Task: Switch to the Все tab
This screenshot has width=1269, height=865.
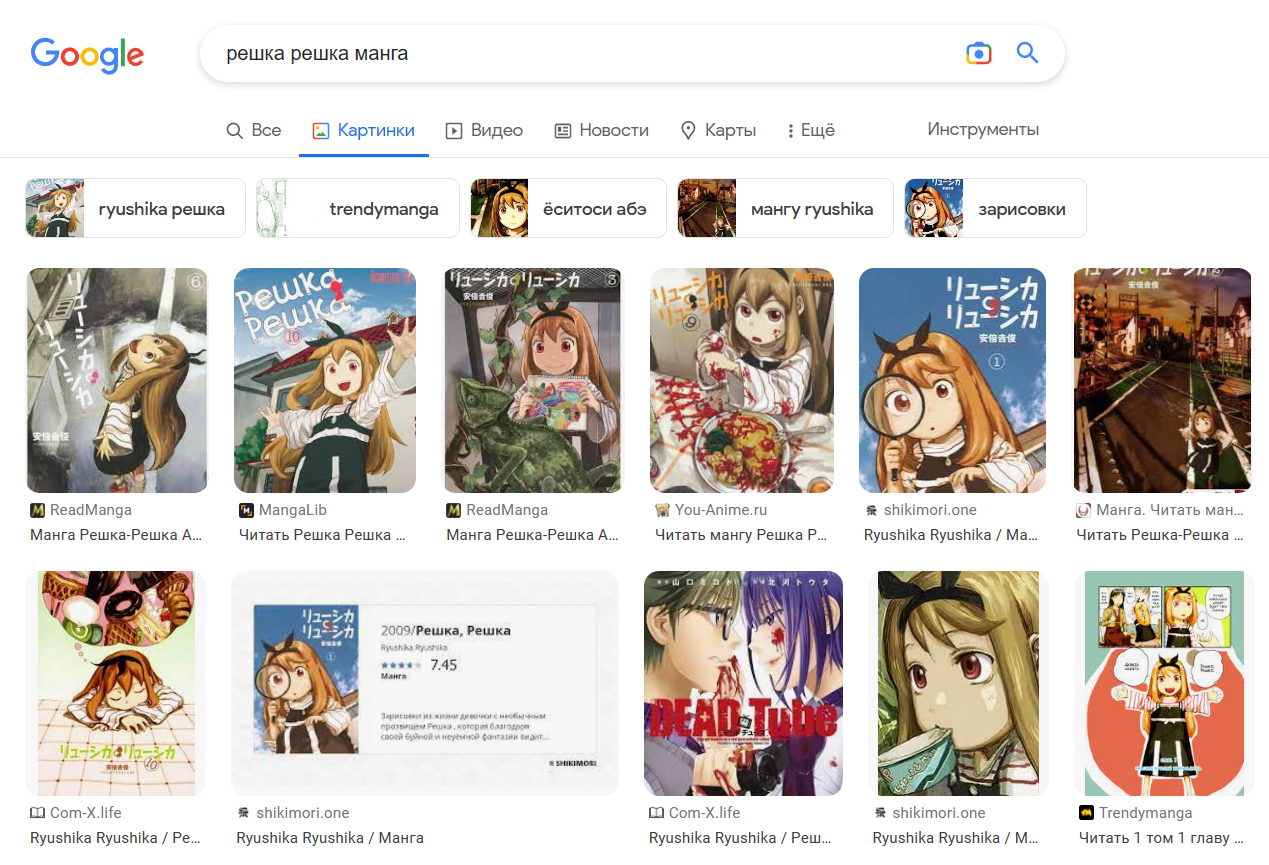Action: coord(254,130)
